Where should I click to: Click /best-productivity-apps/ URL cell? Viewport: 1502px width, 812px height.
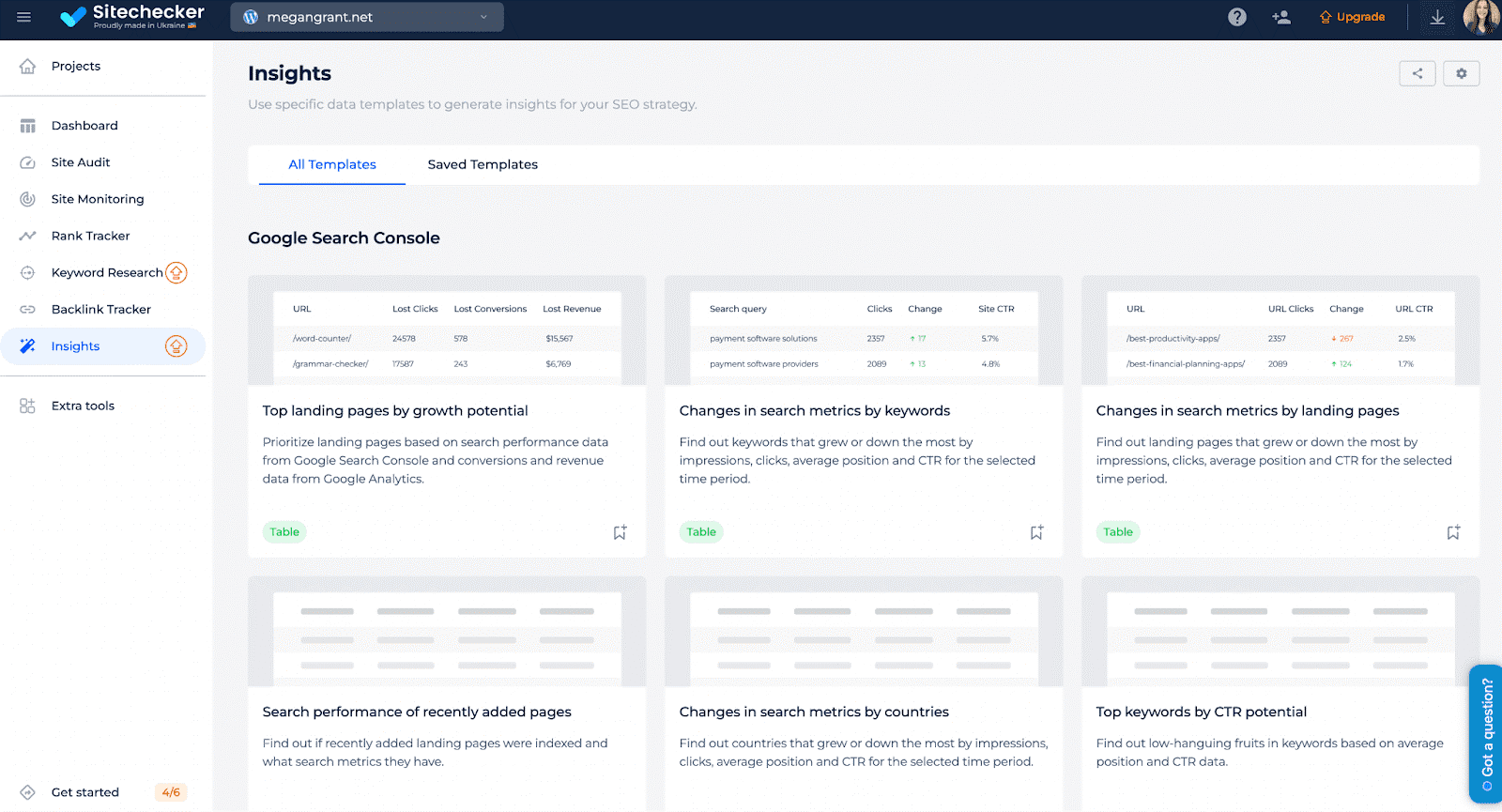click(1173, 338)
